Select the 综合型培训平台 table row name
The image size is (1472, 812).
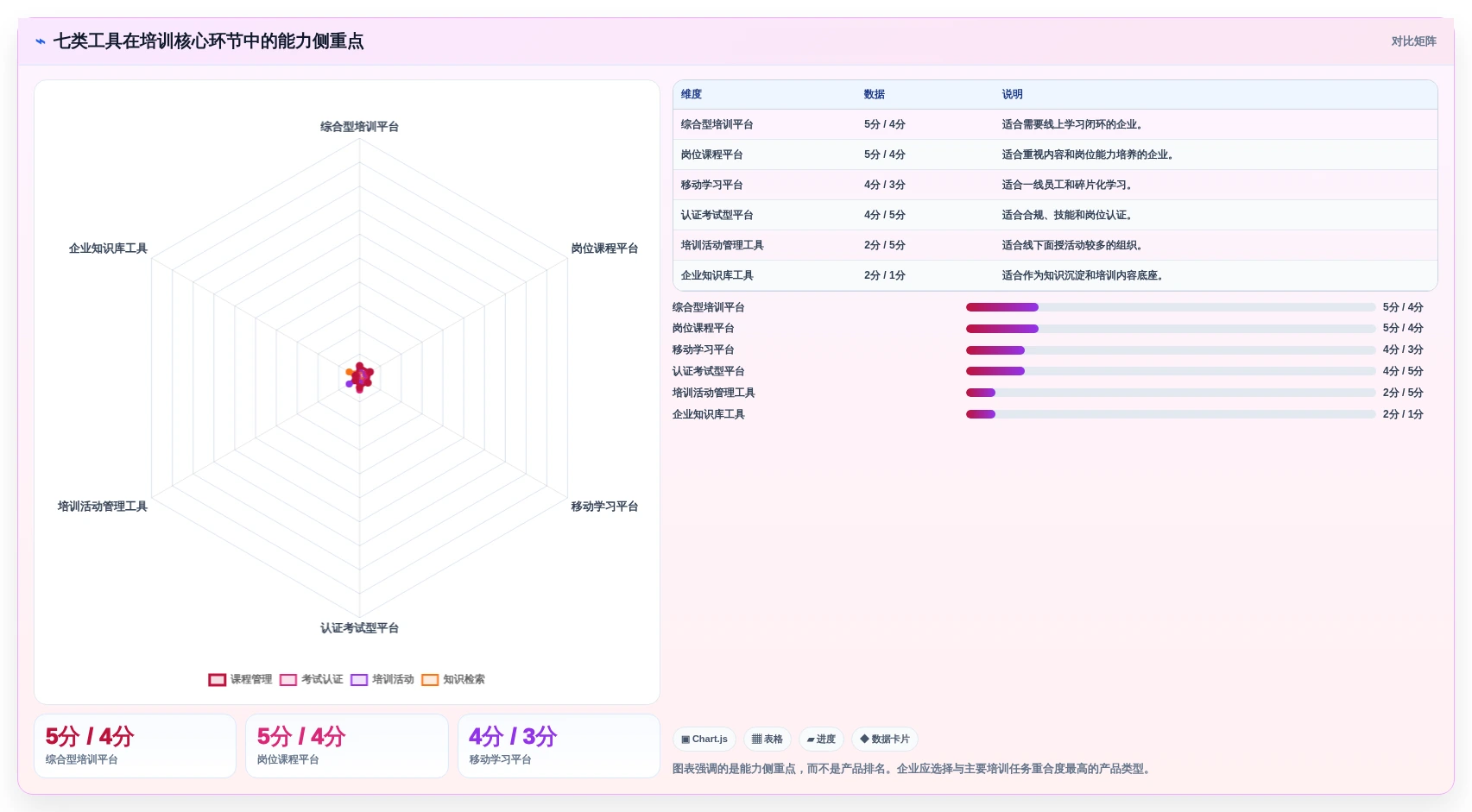[717, 124]
